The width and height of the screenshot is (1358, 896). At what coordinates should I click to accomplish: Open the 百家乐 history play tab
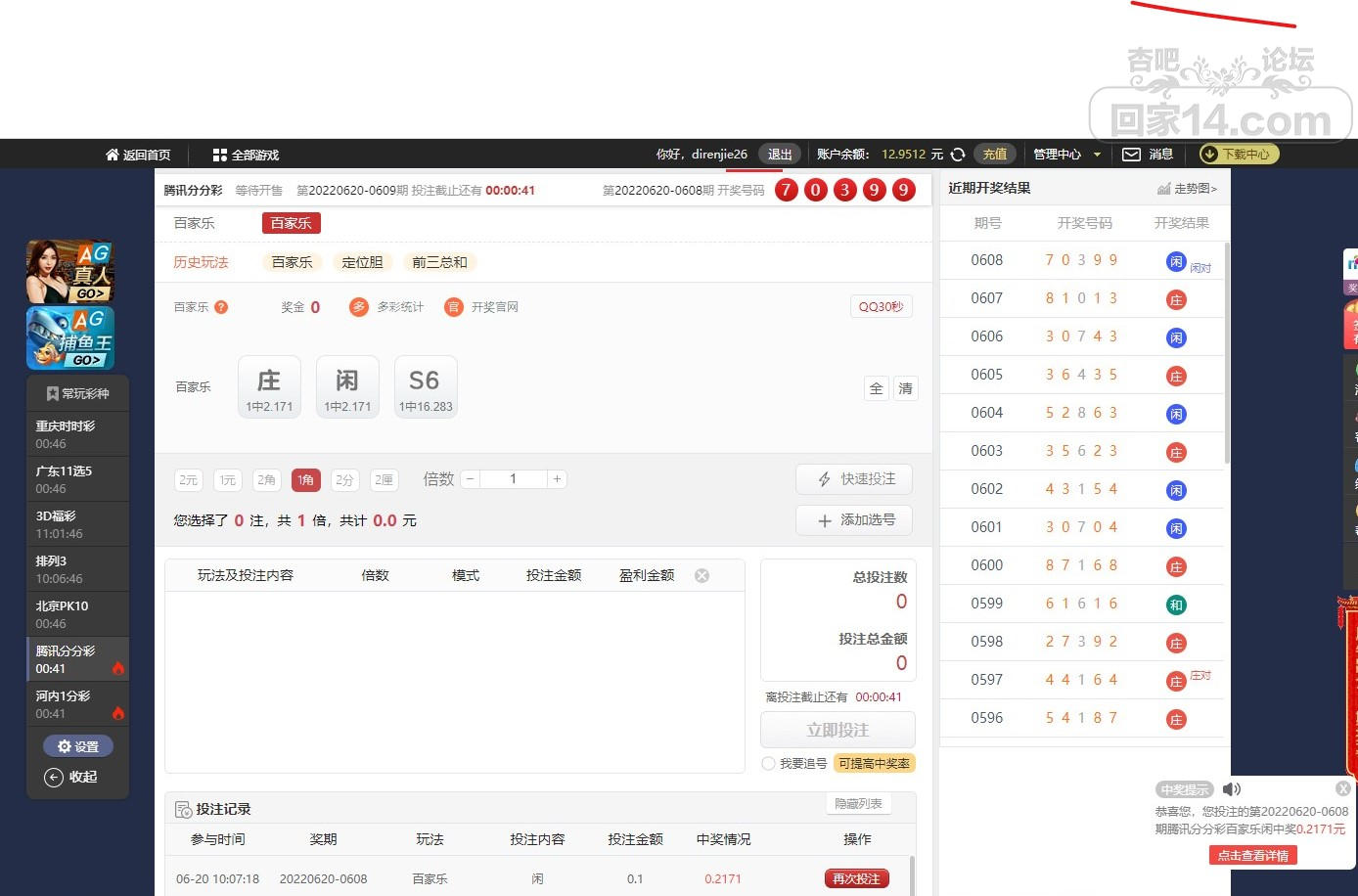(x=293, y=262)
